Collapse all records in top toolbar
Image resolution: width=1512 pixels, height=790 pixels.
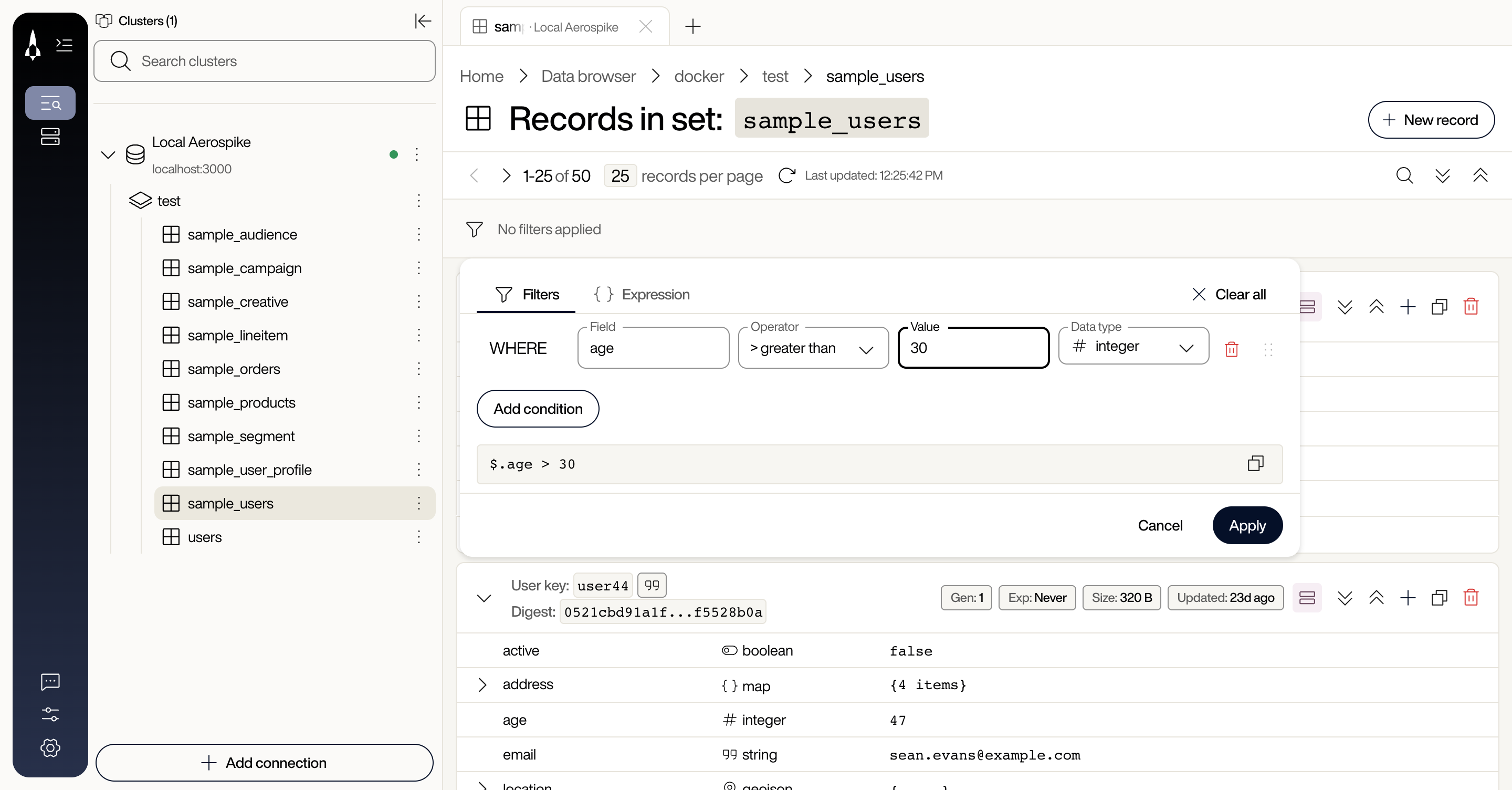1480,175
